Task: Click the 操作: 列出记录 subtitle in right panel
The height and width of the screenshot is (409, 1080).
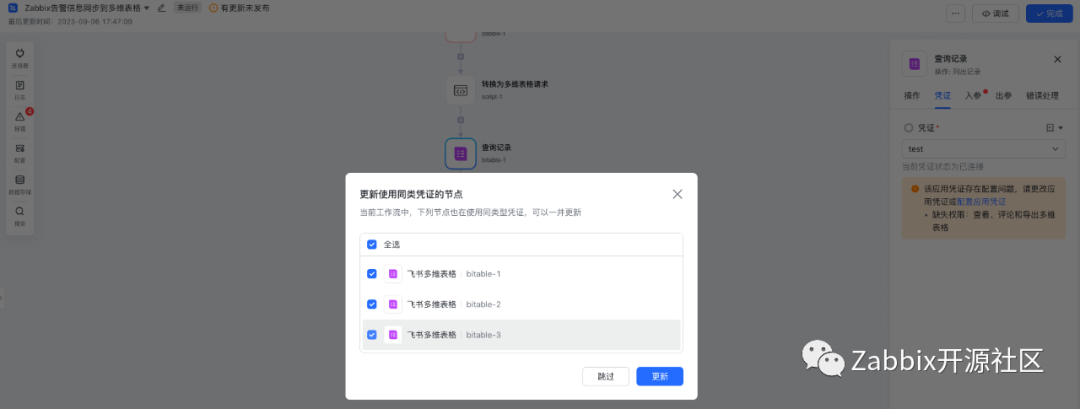Action: pos(957,72)
